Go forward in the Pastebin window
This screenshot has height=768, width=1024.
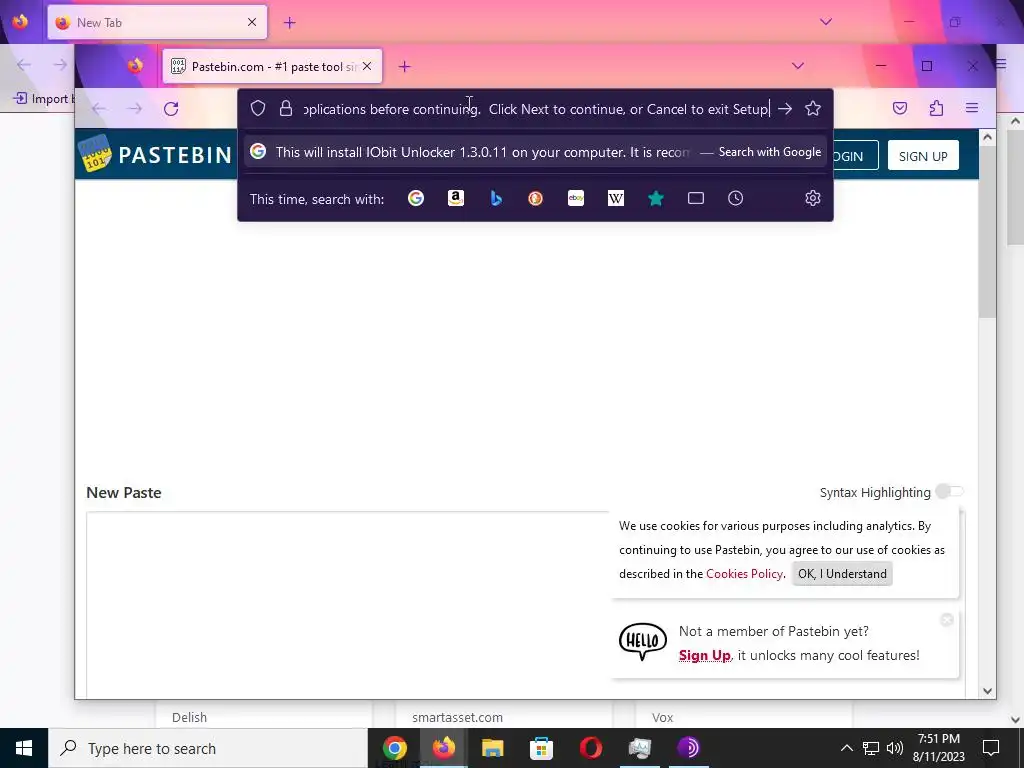coord(135,108)
